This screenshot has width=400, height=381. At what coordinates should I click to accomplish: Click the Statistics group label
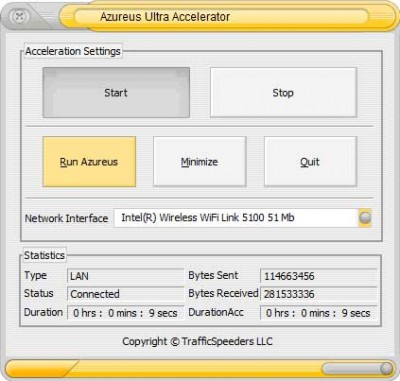click(44, 255)
